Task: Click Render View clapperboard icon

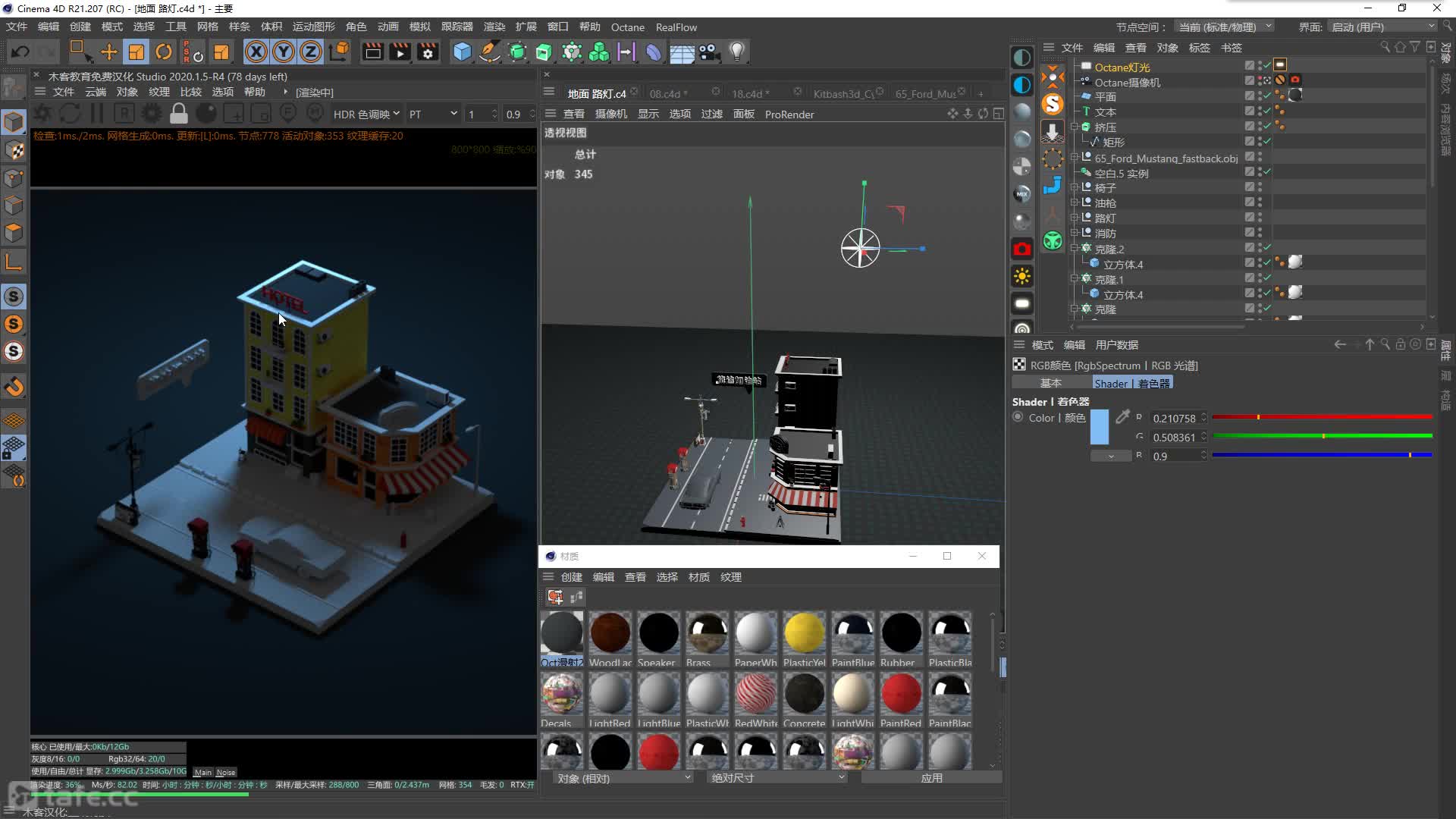Action: pyautogui.click(x=372, y=52)
